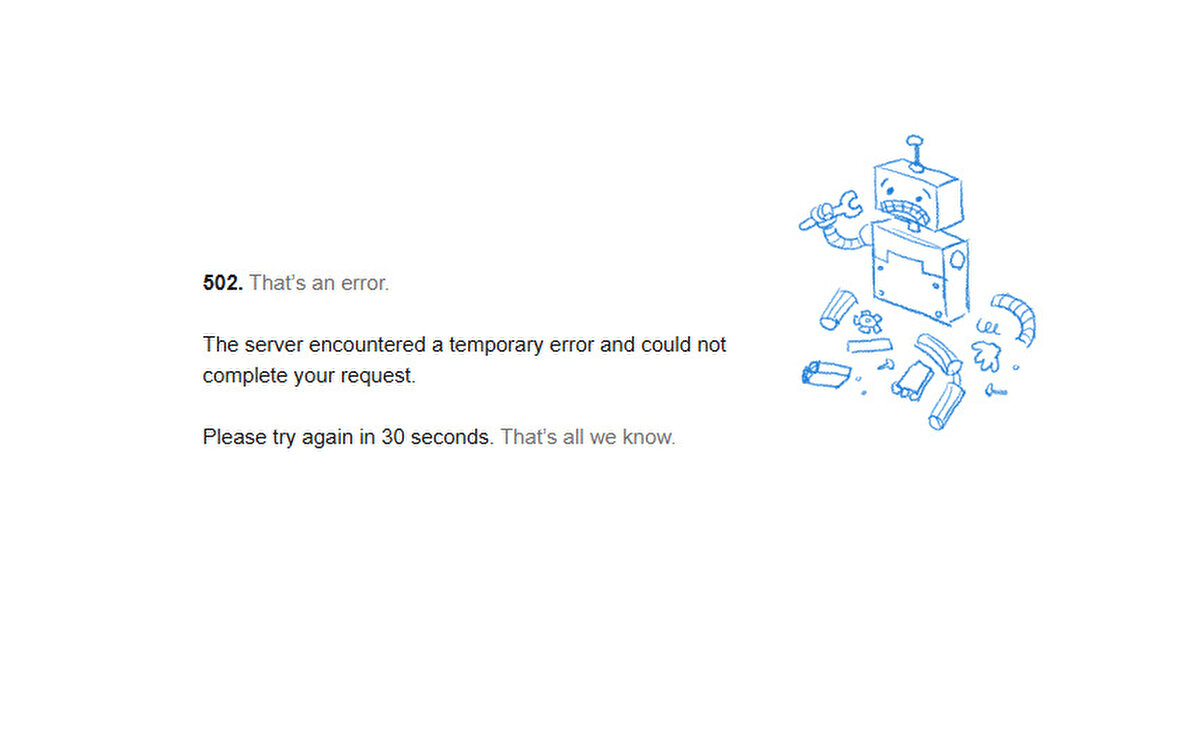Image resolution: width=1200 pixels, height=741 pixels.
Task: Click the robot's antenna on top
Action: tap(914, 153)
